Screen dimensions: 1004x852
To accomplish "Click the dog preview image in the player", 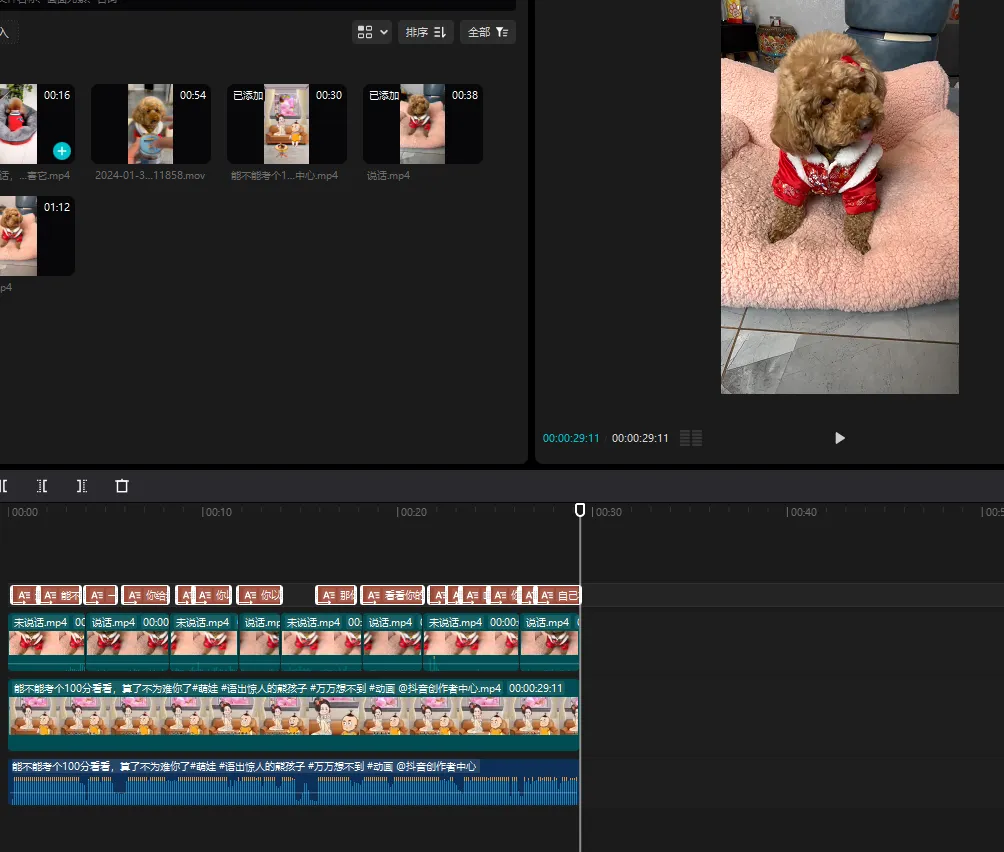I will [x=839, y=197].
